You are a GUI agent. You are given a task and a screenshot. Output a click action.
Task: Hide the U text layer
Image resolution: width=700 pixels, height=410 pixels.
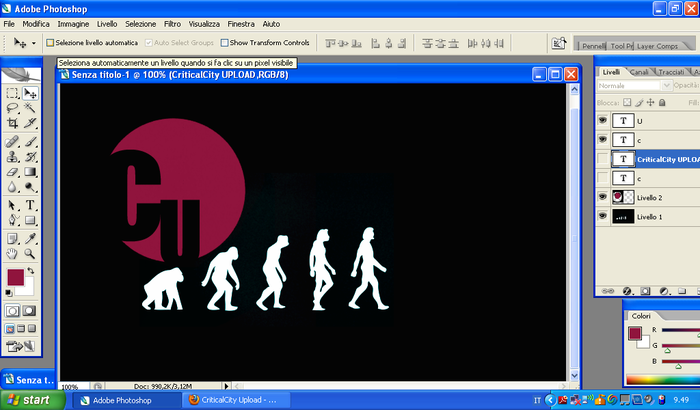point(603,121)
